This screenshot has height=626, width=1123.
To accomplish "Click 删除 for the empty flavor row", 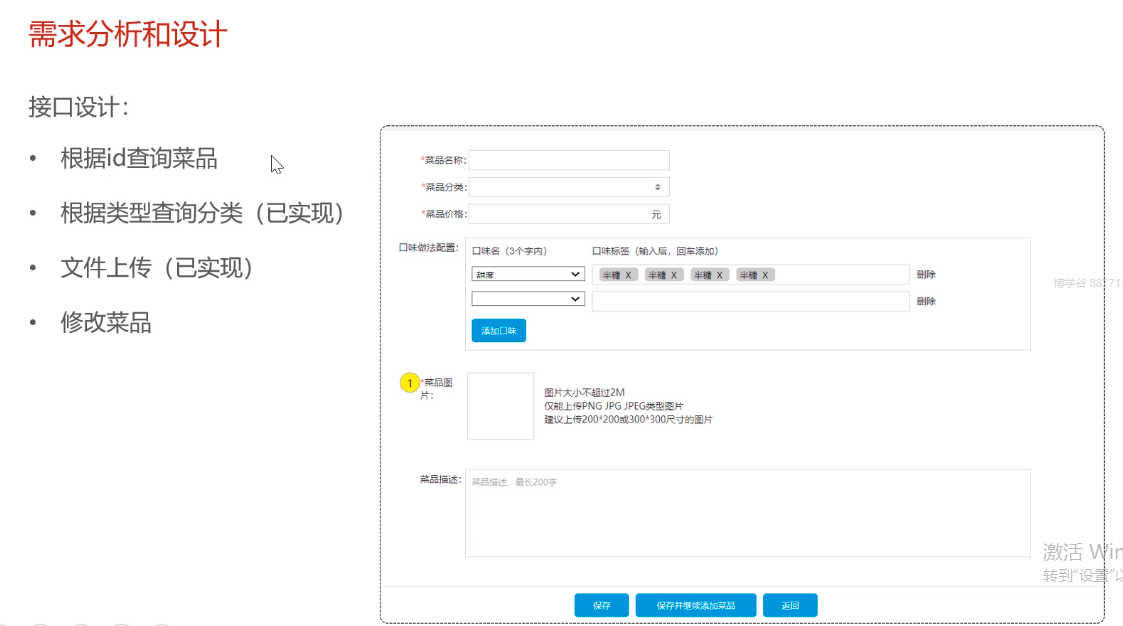I will coord(926,301).
